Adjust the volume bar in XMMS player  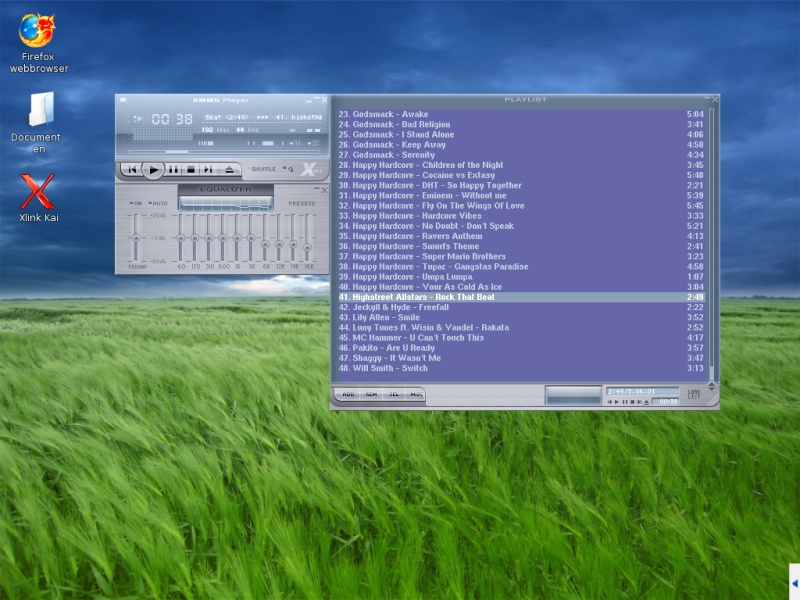coord(206,143)
